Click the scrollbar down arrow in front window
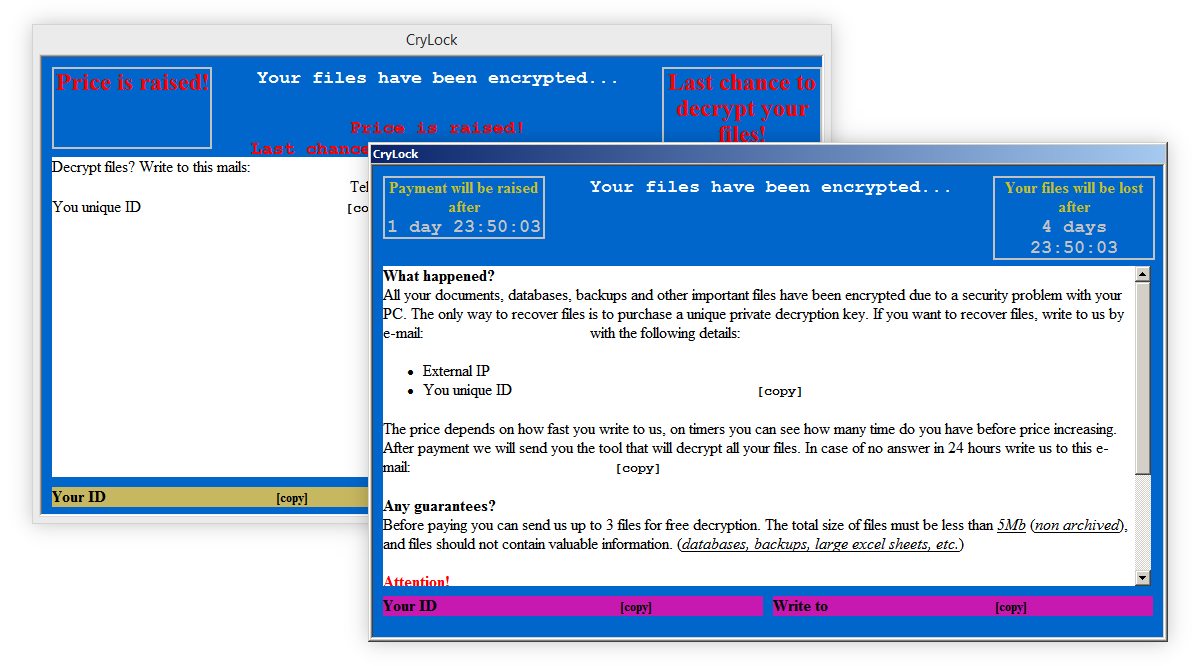This screenshot has width=1200, height=666. coord(1143,577)
